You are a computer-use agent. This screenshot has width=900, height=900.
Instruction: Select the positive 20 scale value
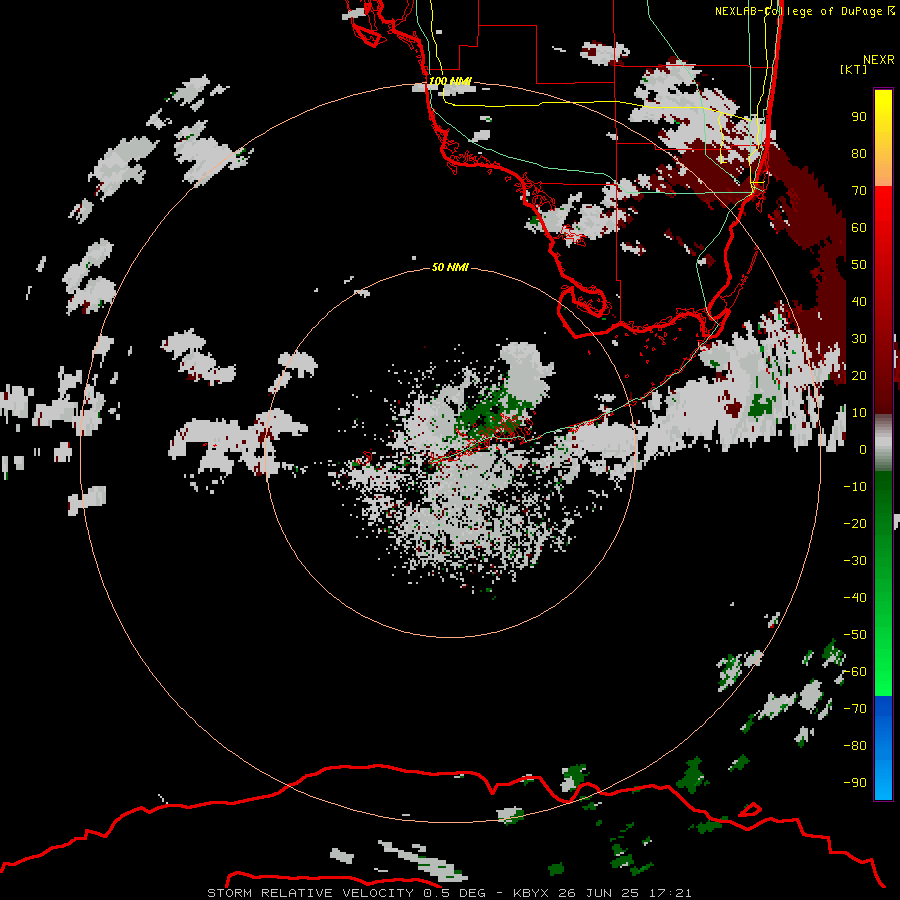(859, 375)
